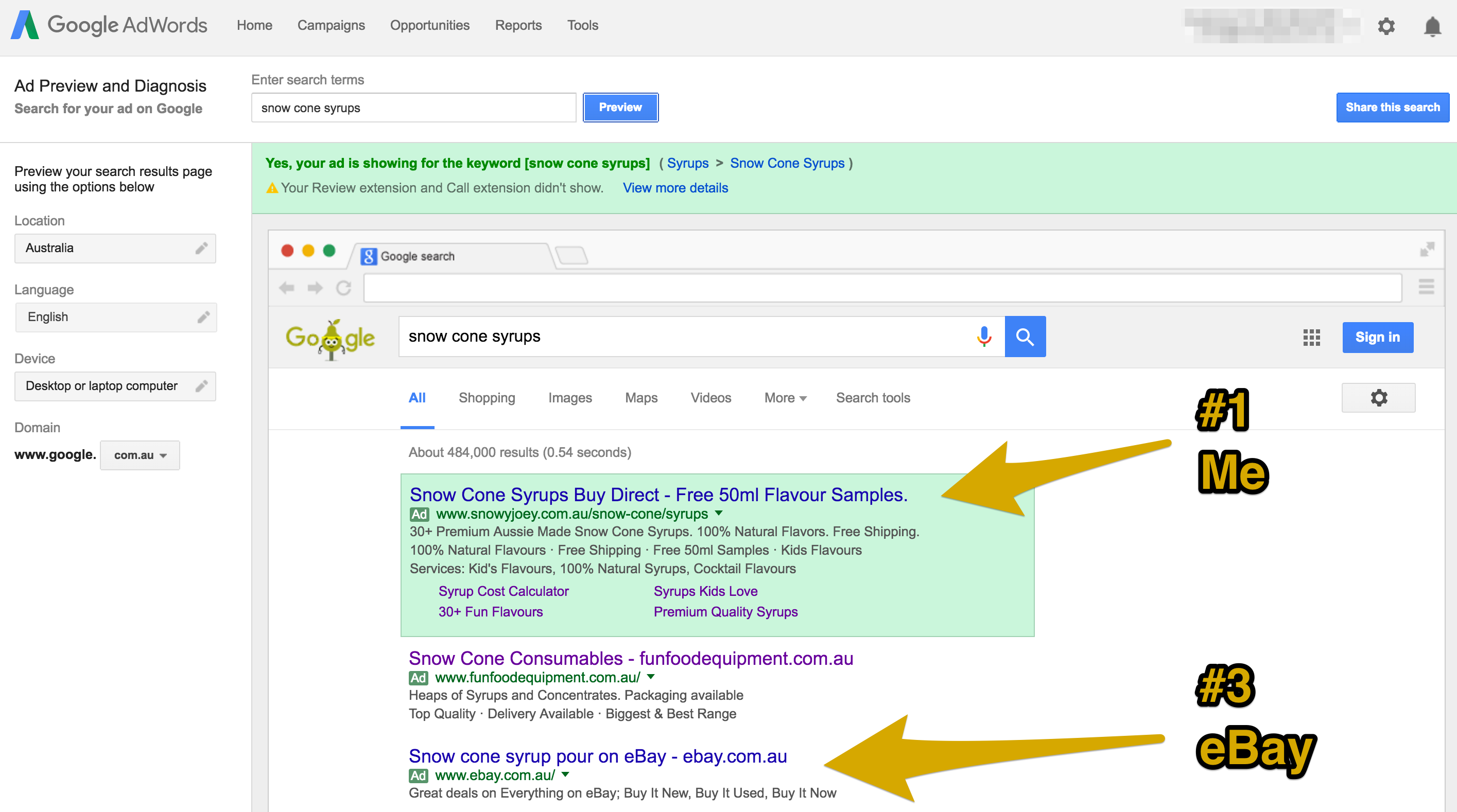
Task: Edit the Australia location pencil icon
Action: pos(201,248)
